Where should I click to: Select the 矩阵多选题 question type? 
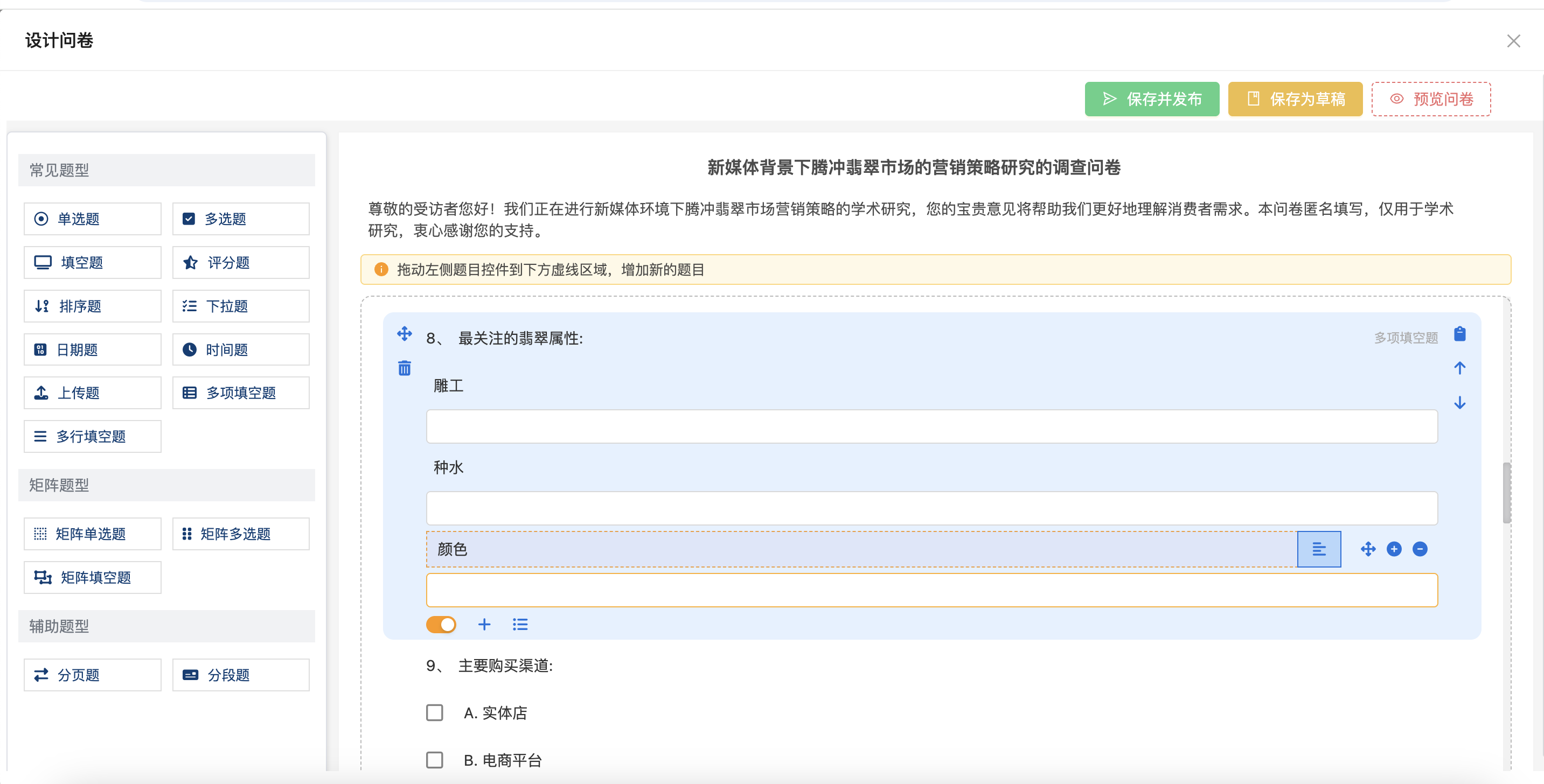click(240, 533)
